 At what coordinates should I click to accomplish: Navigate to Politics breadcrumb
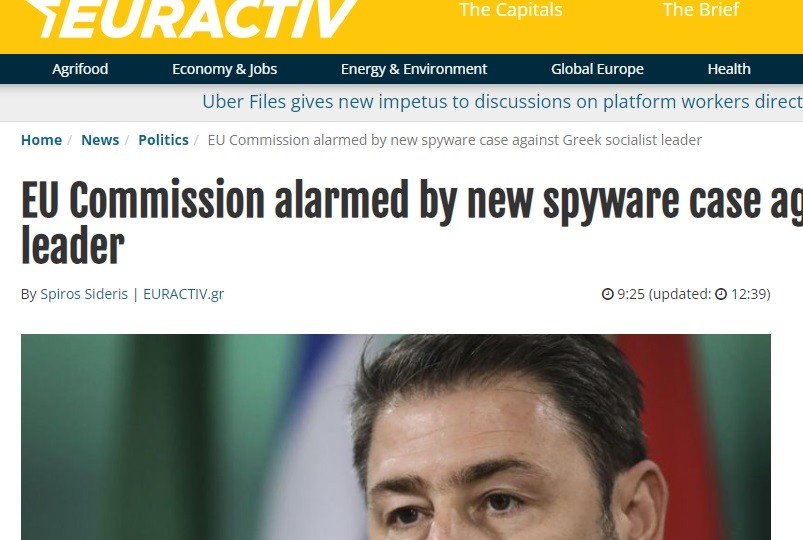coord(163,140)
